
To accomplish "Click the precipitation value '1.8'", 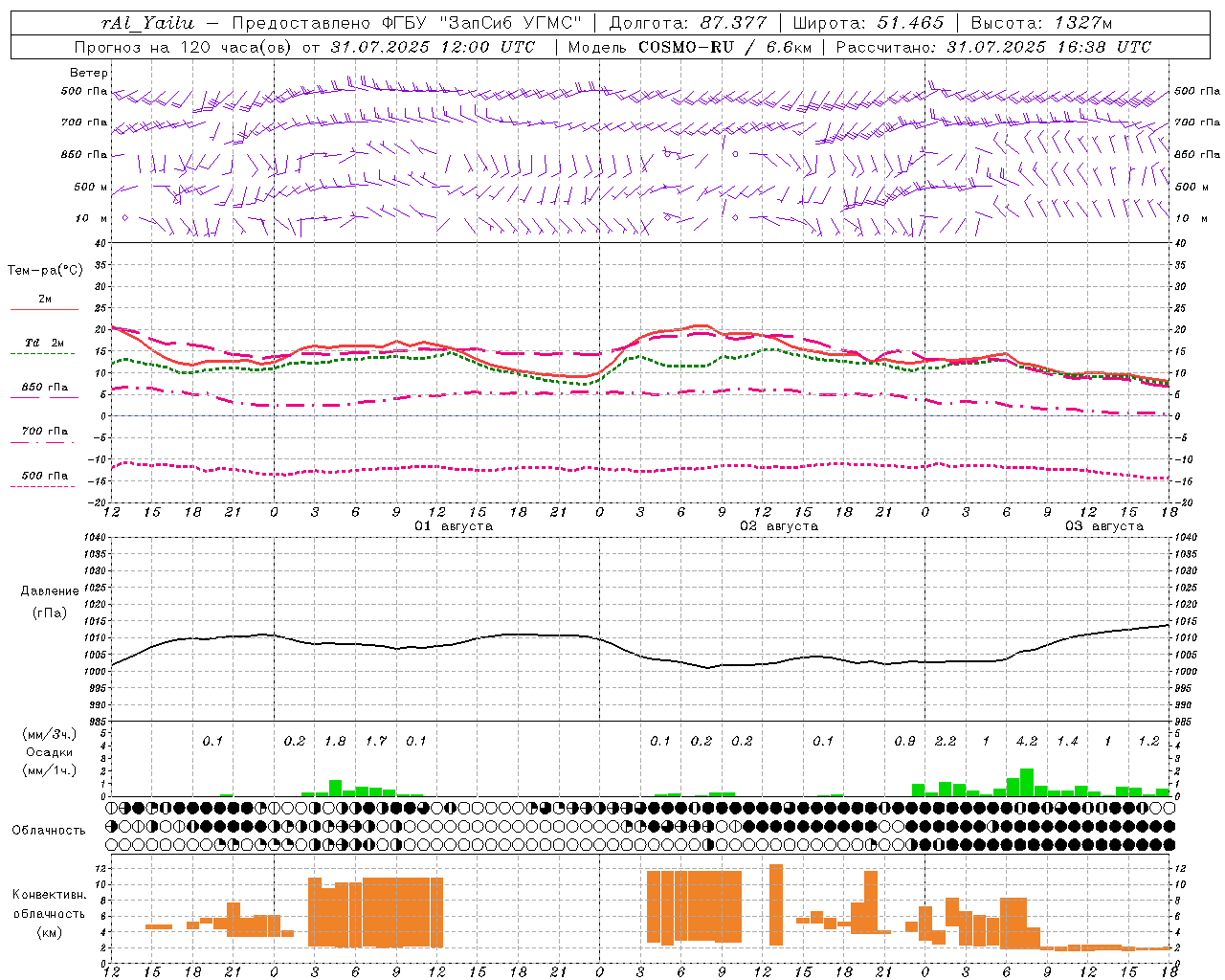I will click(335, 742).
